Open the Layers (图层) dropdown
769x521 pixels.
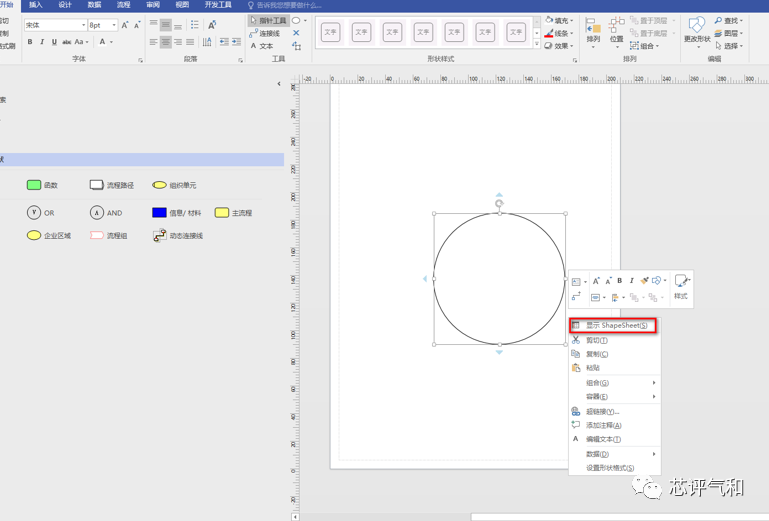pos(729,33)
